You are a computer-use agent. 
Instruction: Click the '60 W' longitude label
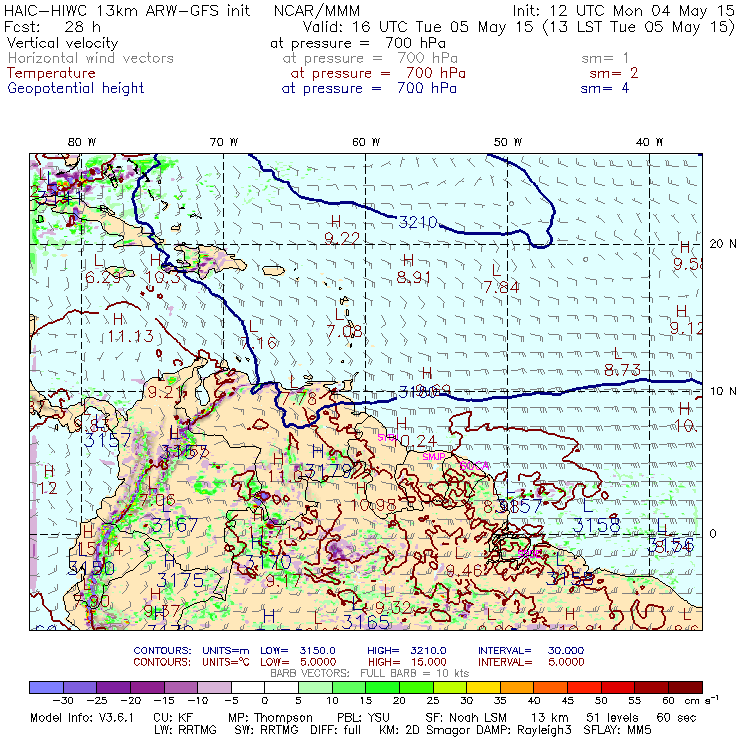pyautogui.click(x=366, y=142)
